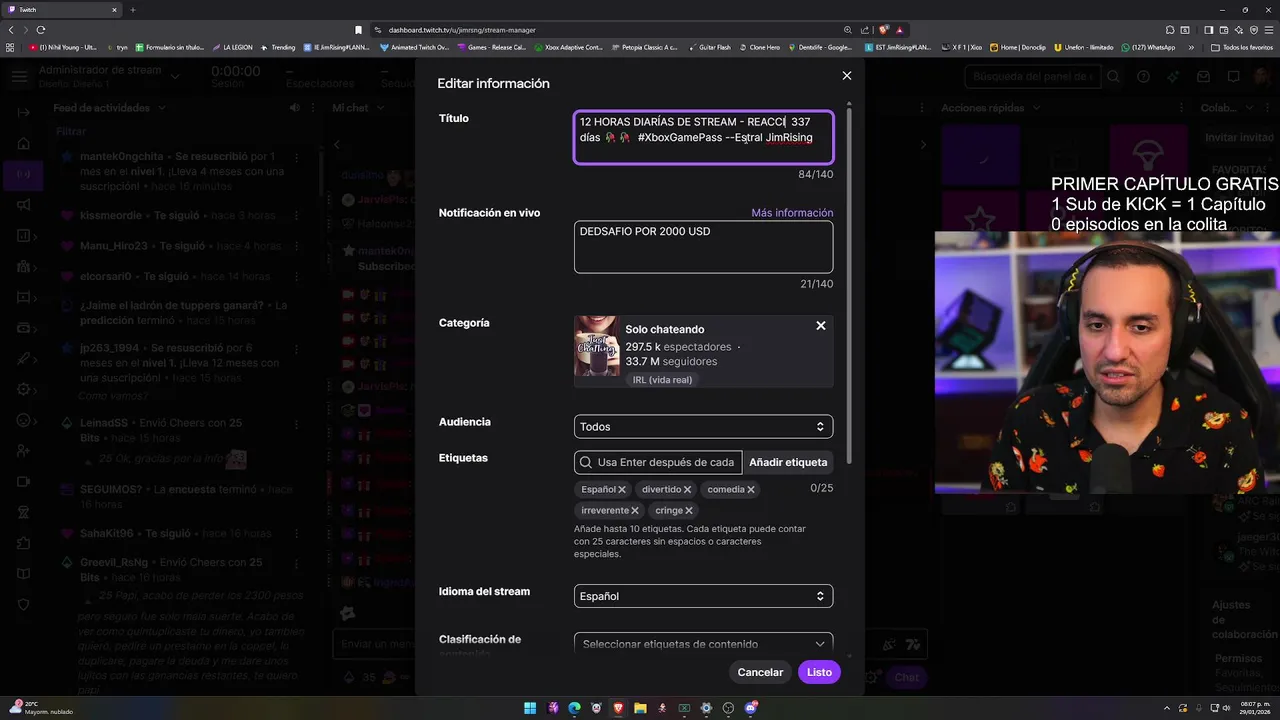Open the dashboard hamburger menu

point(19,76)
